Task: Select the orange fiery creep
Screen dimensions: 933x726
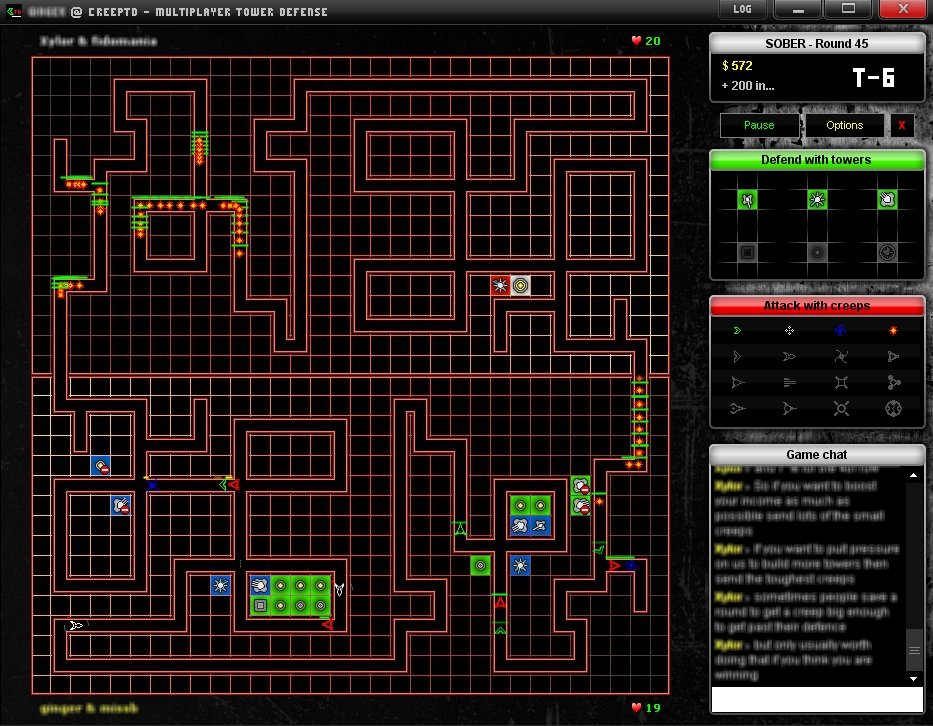Action: pyautogui.click(x=893, y=330)
